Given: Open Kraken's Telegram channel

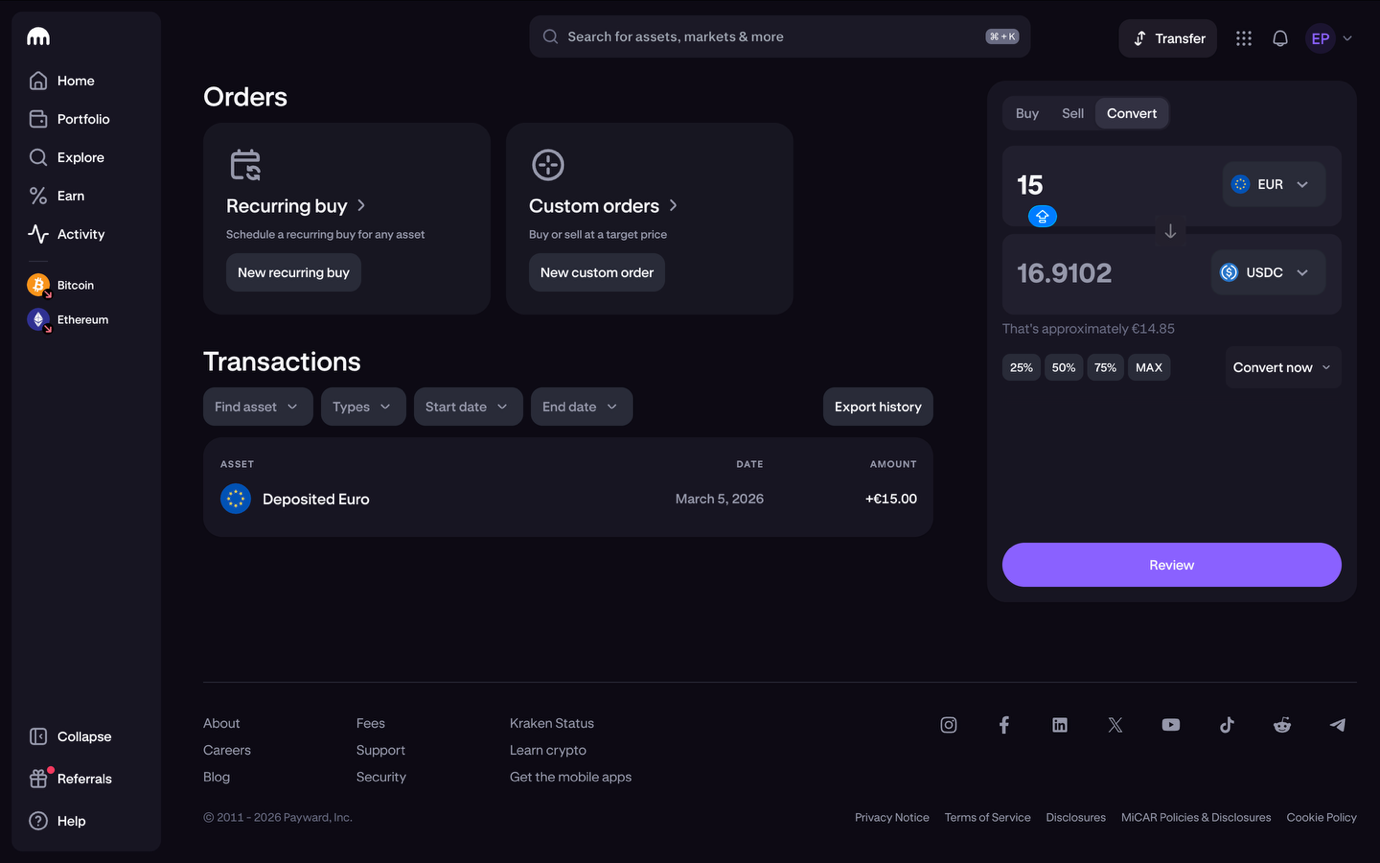Looking at the screenshot, I should pyautogui.click(x=1338, y=725).
